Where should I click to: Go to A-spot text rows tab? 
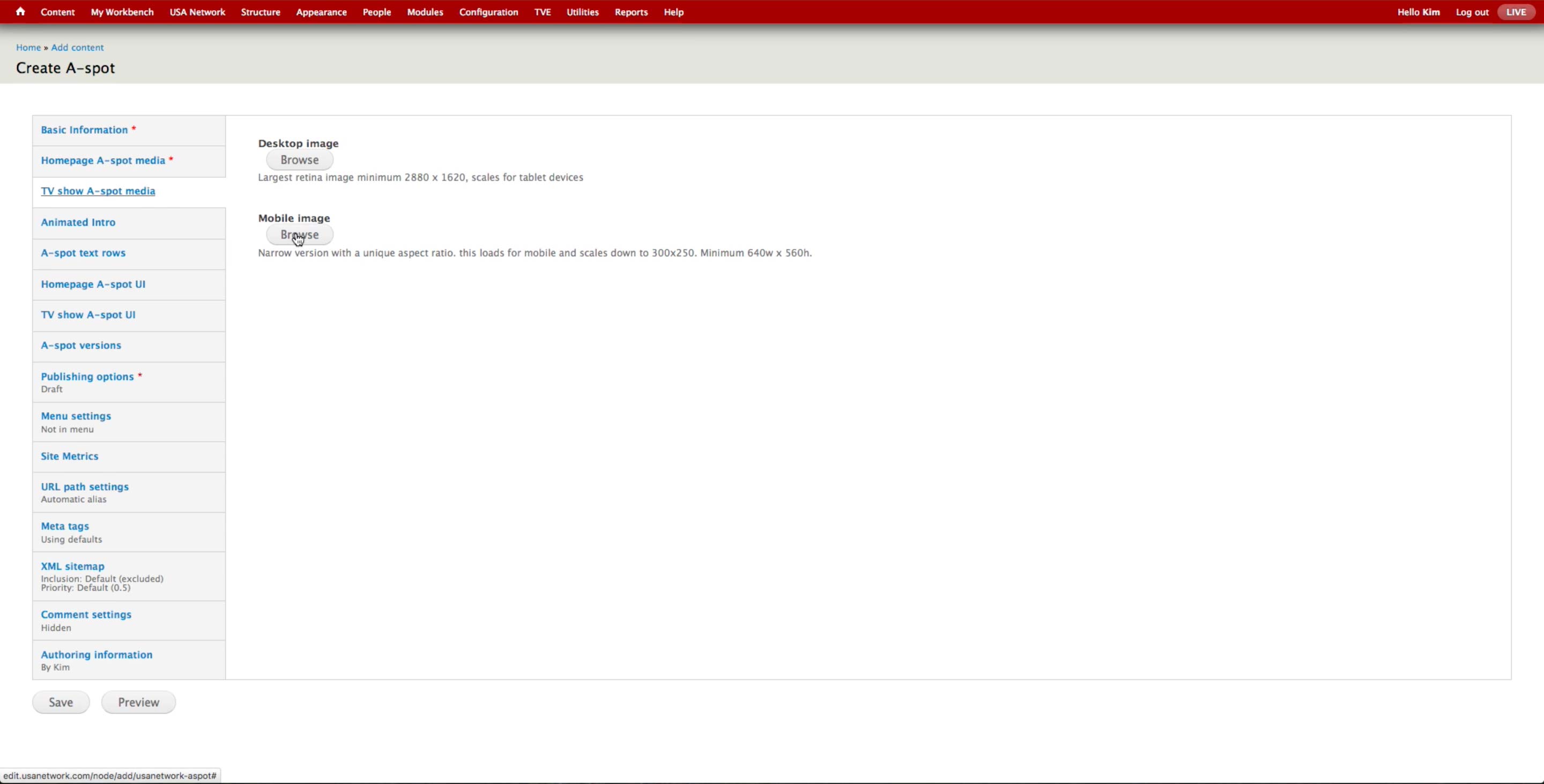point(83,253)
